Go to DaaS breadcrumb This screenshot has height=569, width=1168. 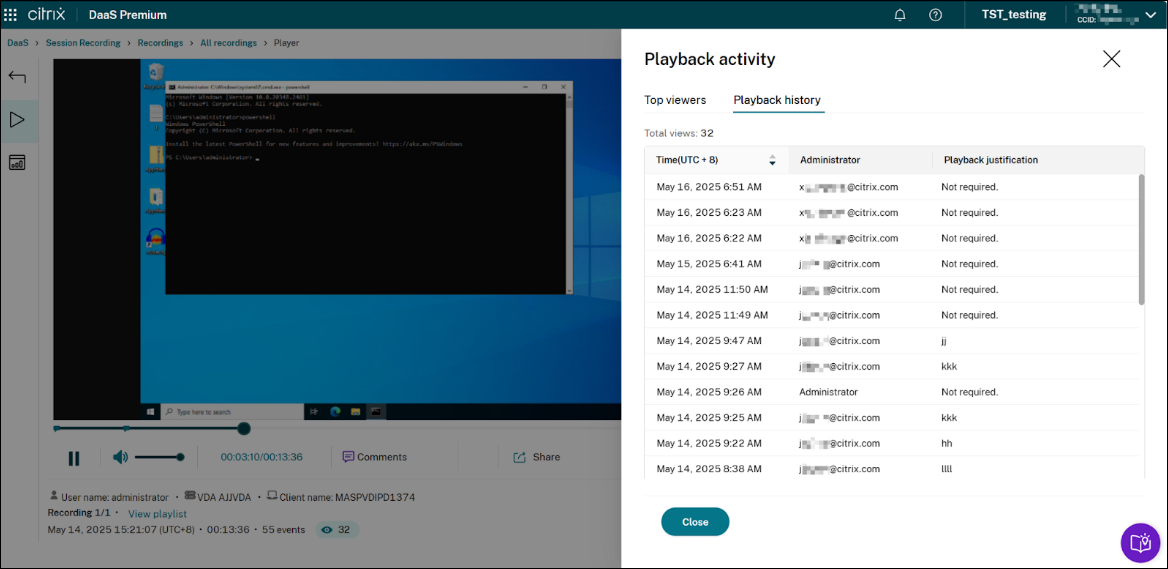(x=18, y=43)
